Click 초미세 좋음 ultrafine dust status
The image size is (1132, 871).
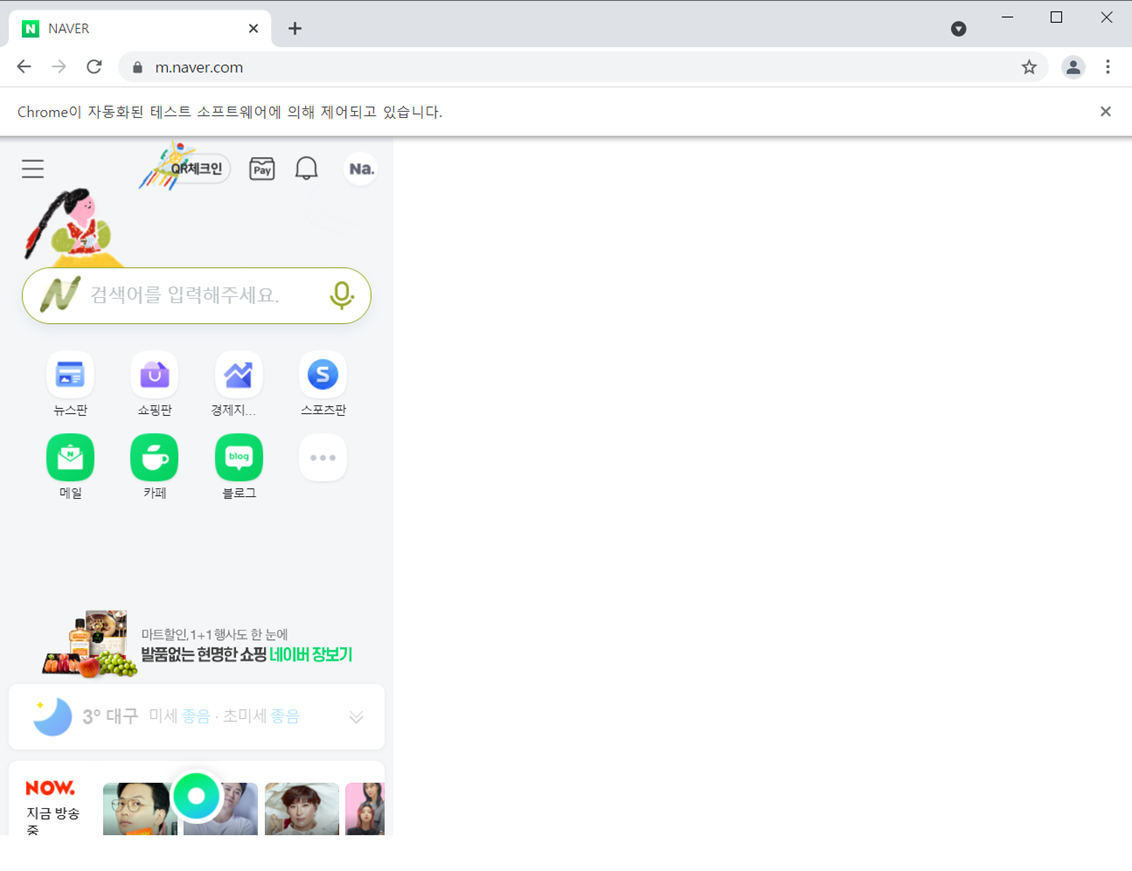pos(261,716)
